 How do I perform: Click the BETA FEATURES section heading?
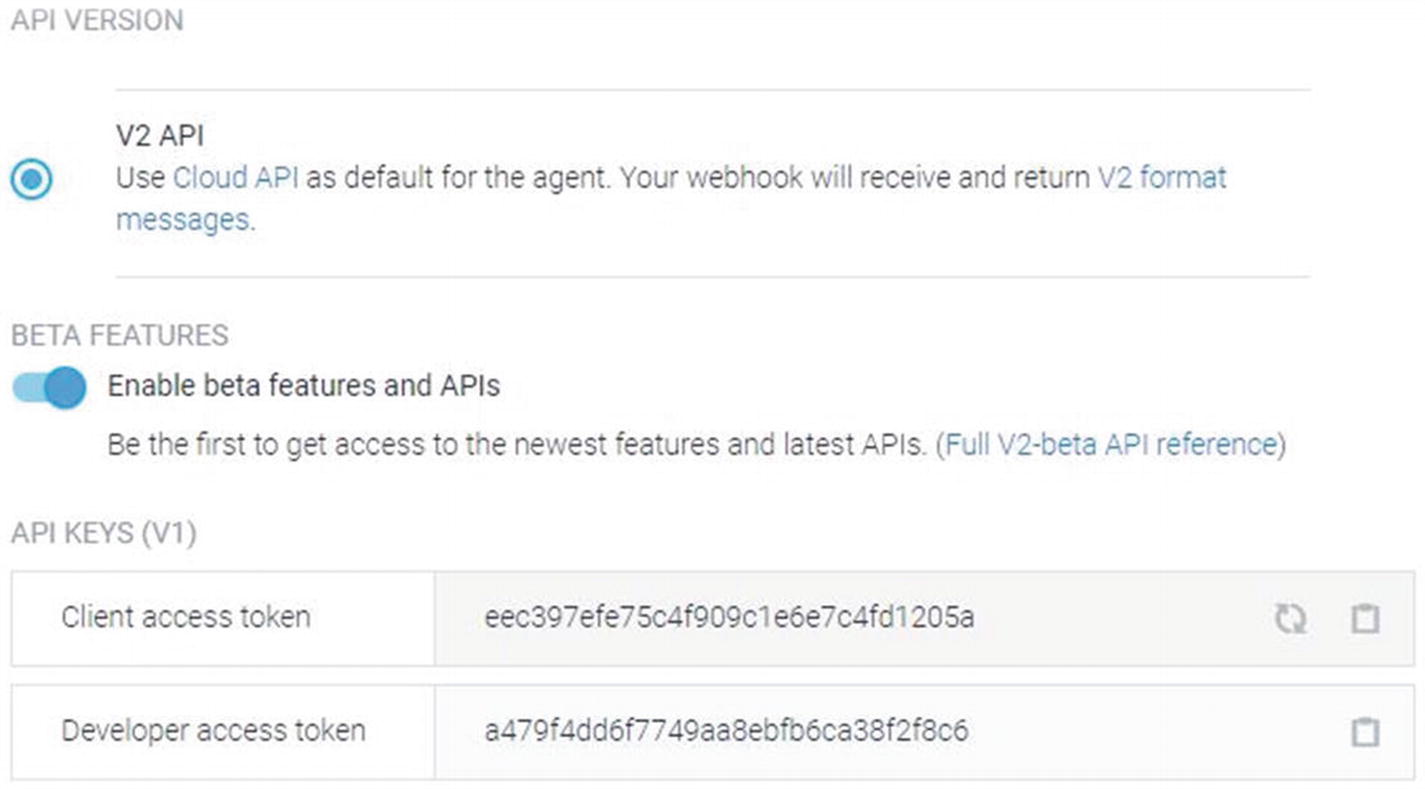coord(120,335)
